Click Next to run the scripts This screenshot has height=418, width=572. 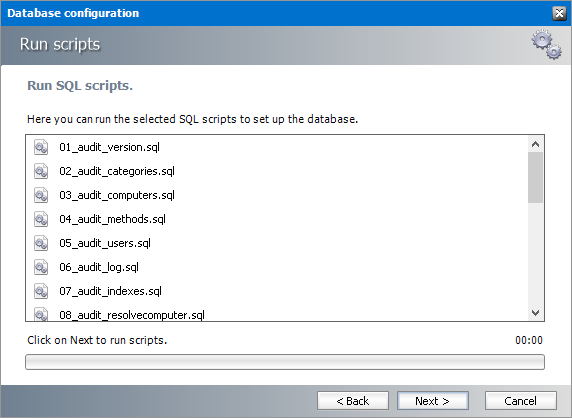(x=433, y=401)
